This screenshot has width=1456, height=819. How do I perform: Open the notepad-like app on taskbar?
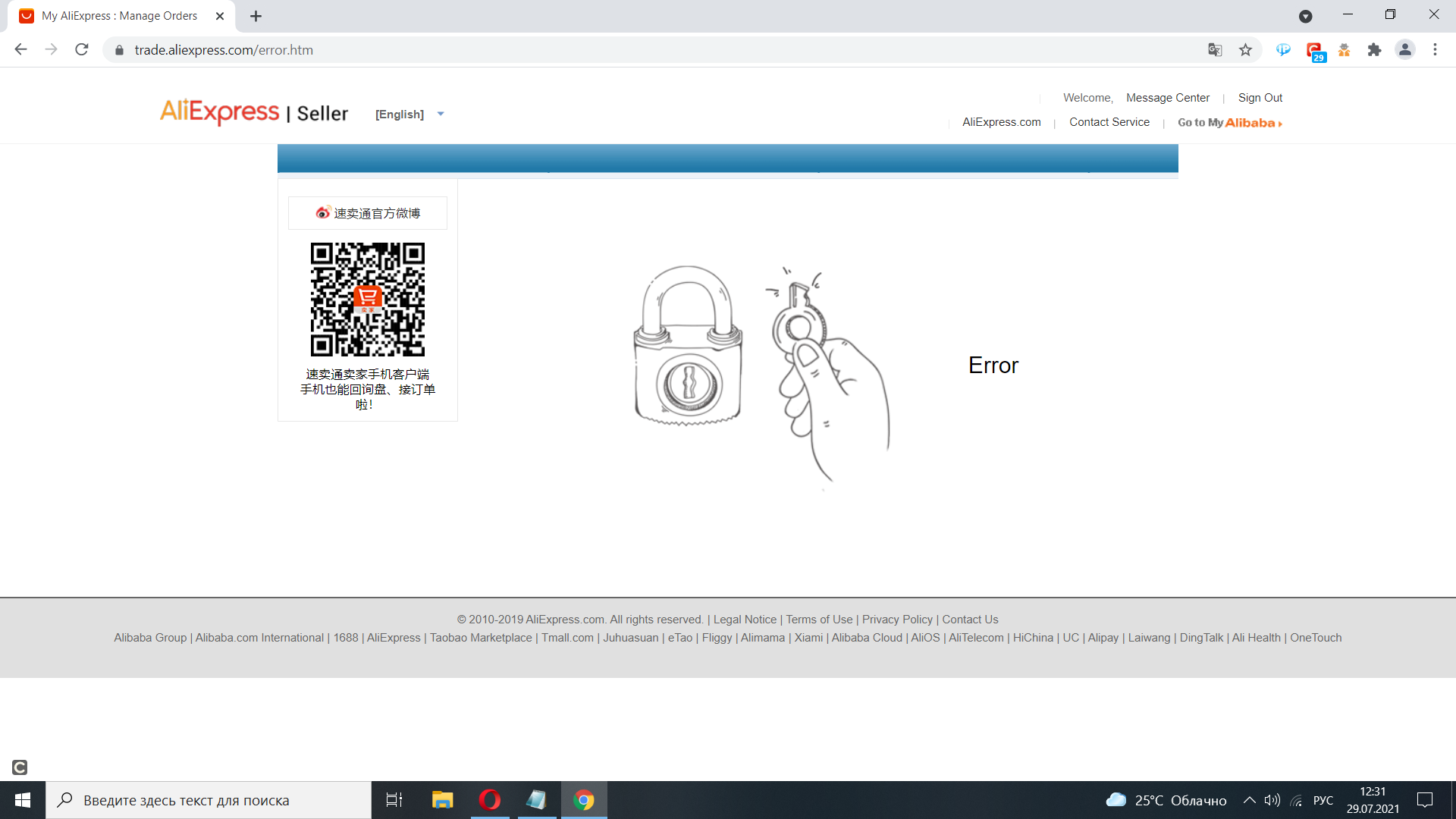pyautogui.click(x=537, y=800)
